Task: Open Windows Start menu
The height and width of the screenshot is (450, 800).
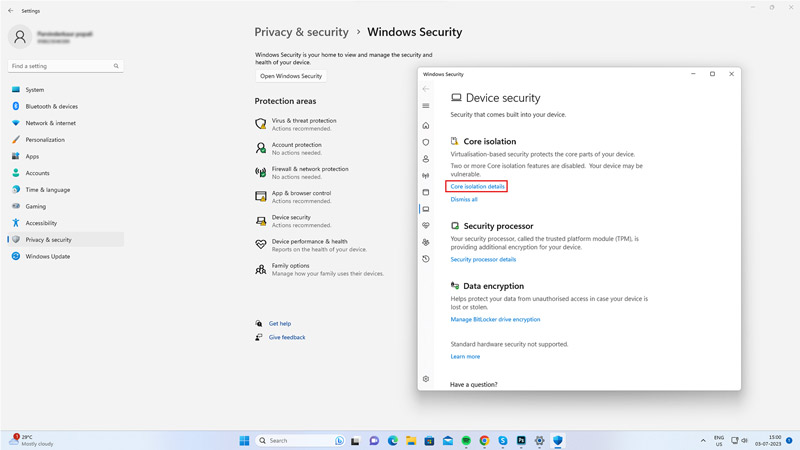Action: (x=244, y=440)
